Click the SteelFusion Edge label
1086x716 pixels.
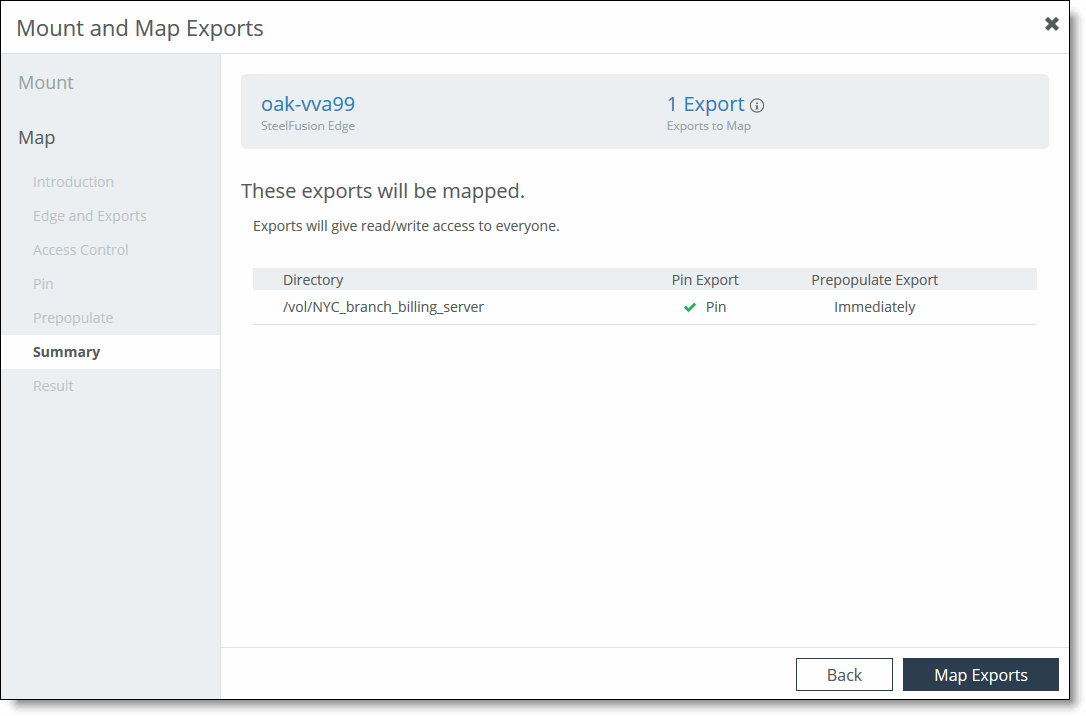click(x=308, y=126)
